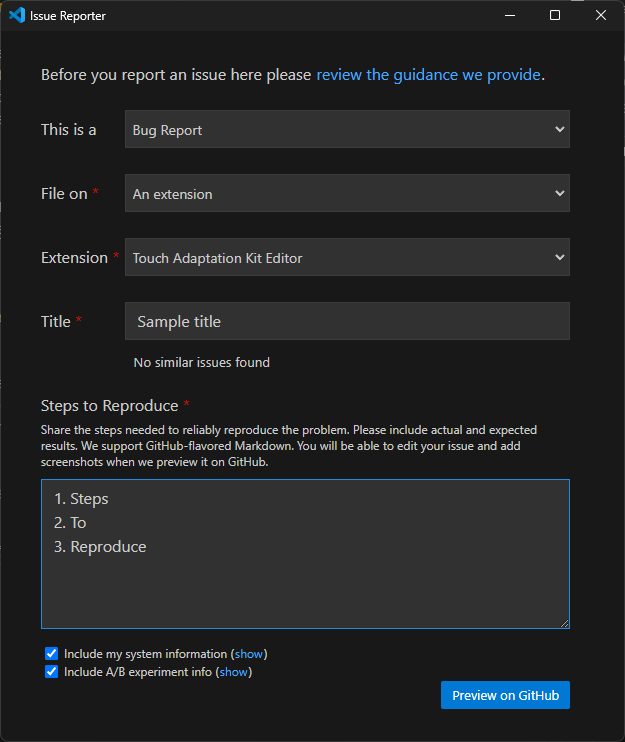The image size is (625, 742).
Task: Click the text area resize grip
Action: point(564,623)
